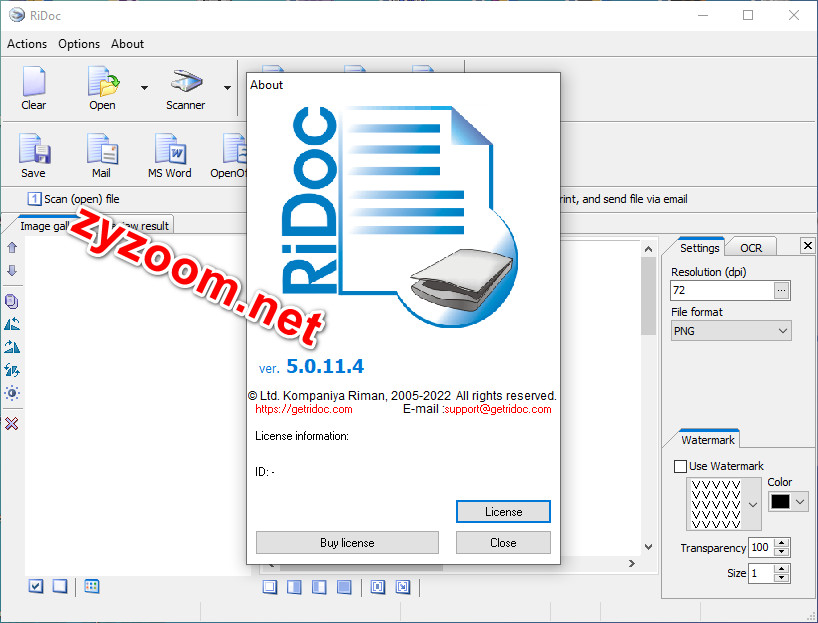Open the Actions menu
Image resolution: width=818 pixels, height=623 pixels.
[27, 44]
